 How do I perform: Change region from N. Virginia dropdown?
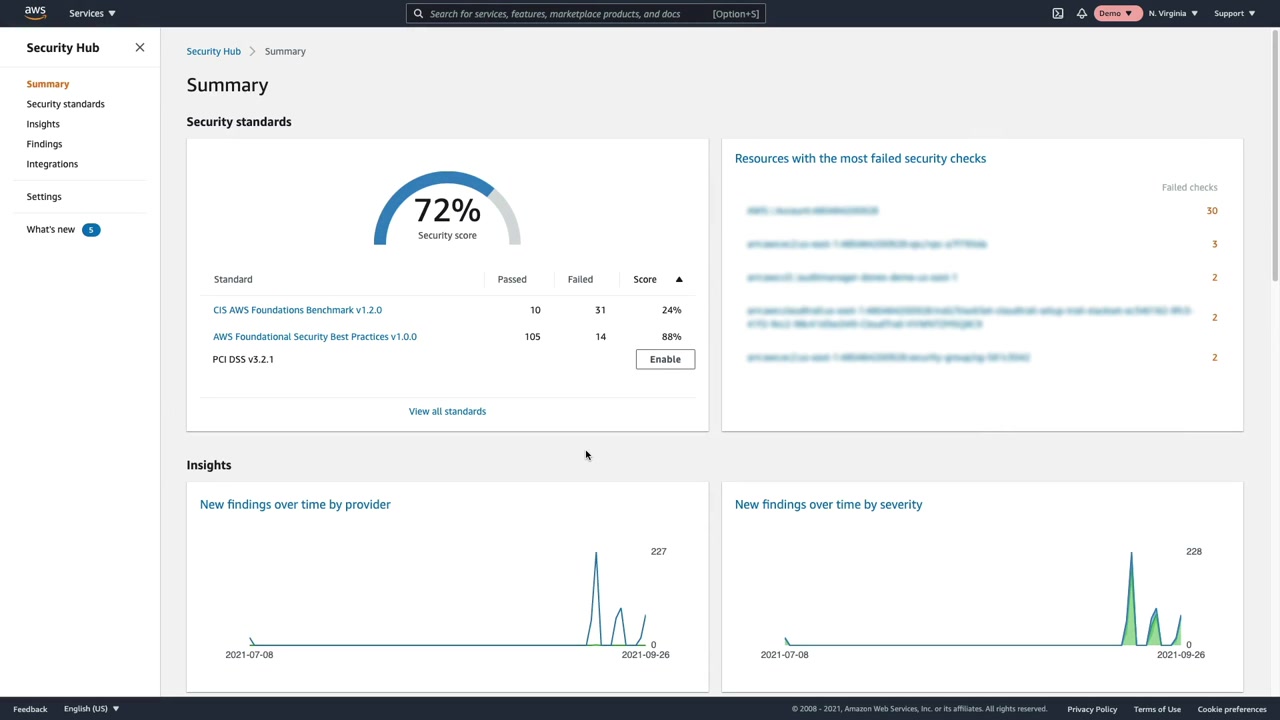point(1173,13)
